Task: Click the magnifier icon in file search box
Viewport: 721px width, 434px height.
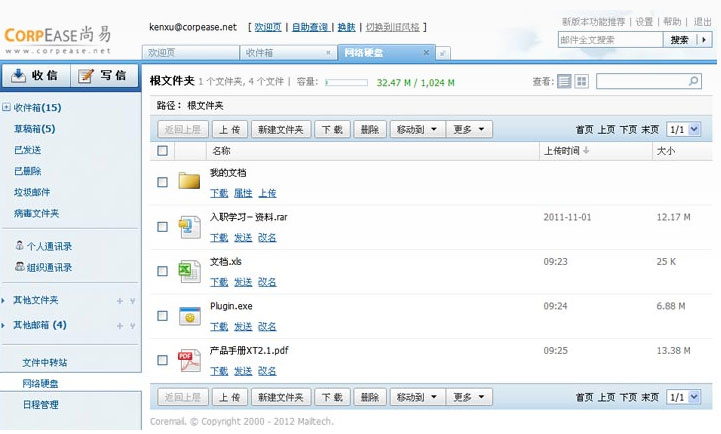Action: (x=693, y=81)
